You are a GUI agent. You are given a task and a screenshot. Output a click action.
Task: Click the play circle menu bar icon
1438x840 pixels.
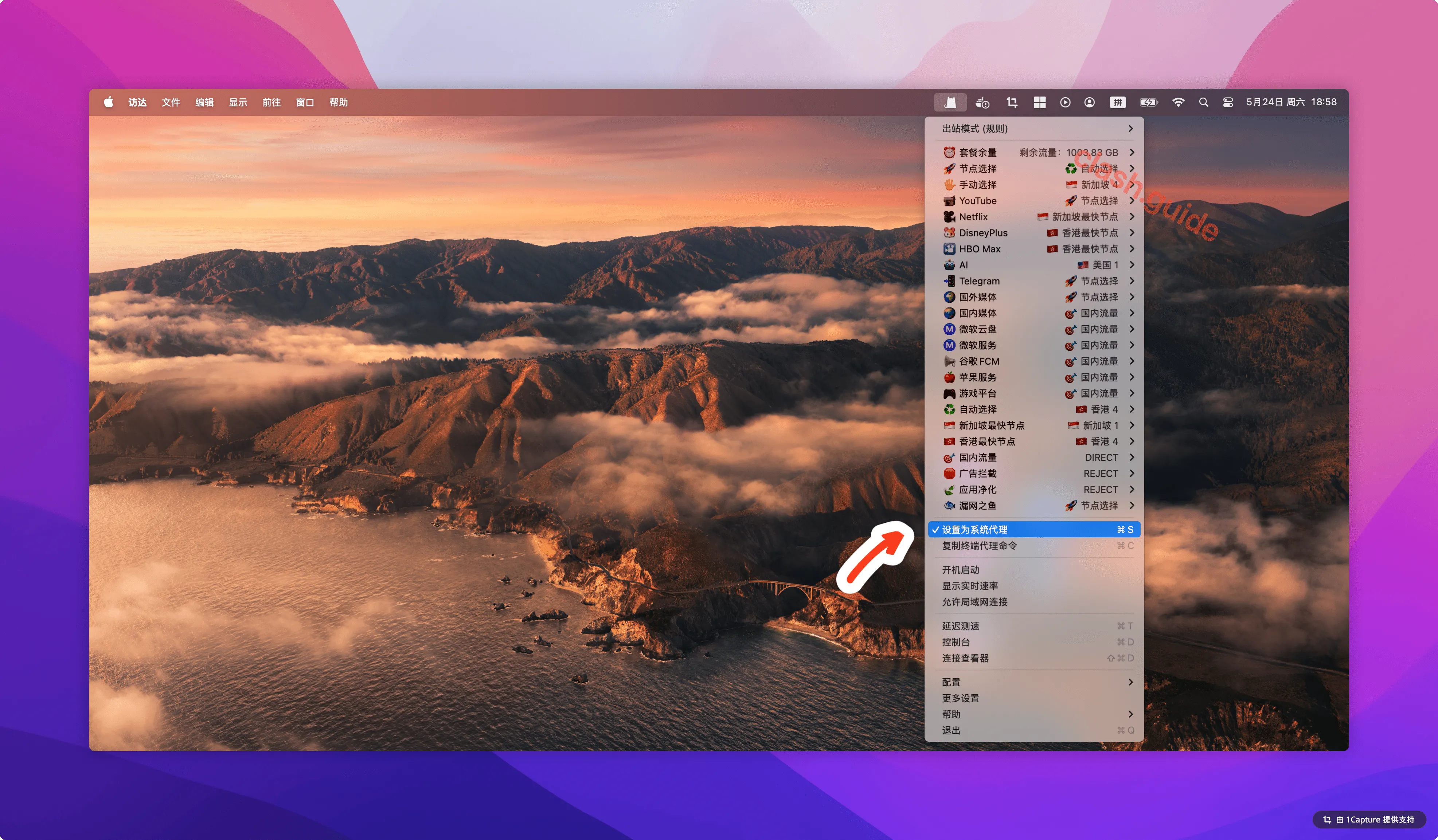tap(1065, 102)
